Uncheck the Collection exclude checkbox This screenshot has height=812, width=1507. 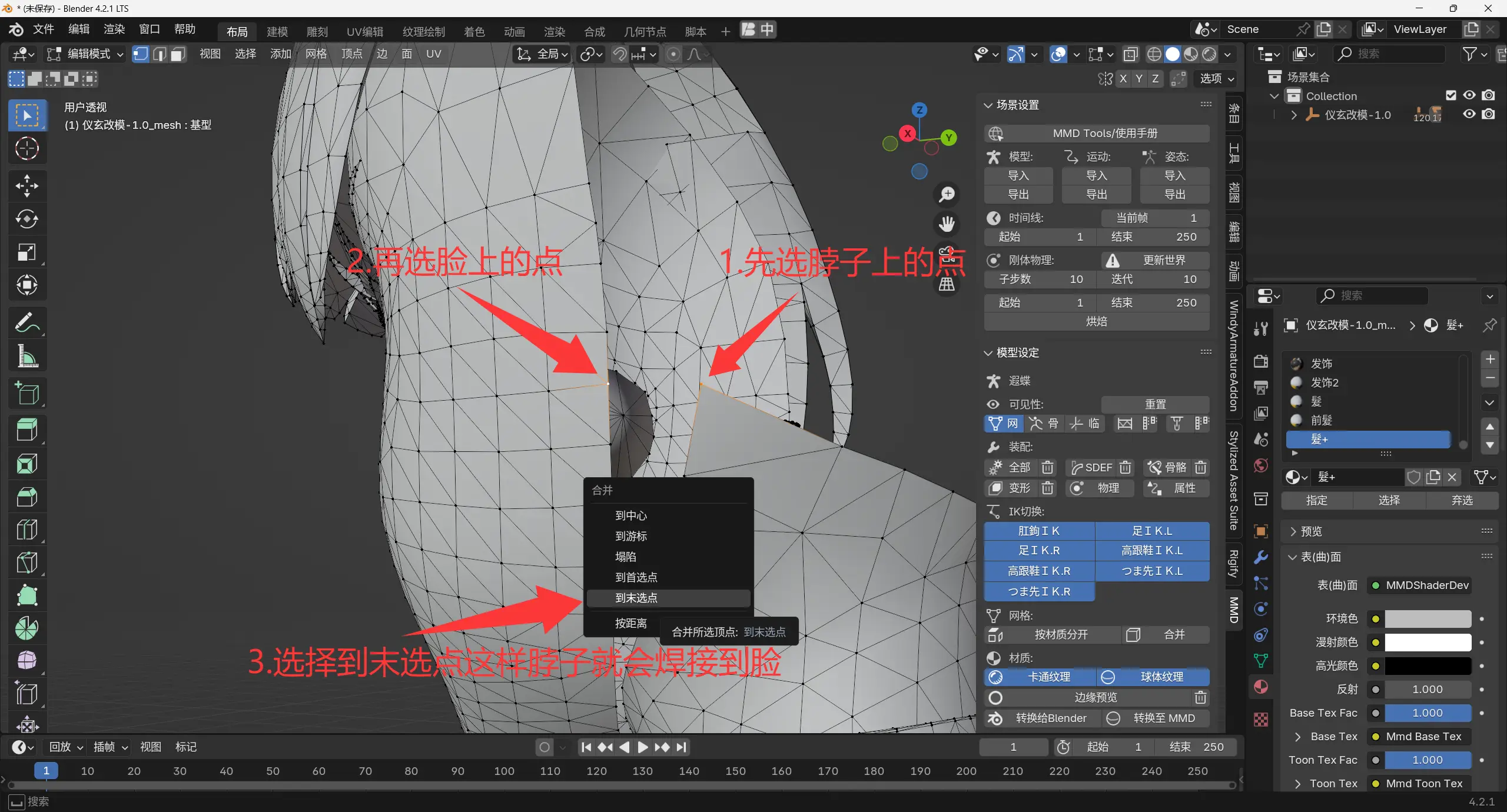pos(1450,95)
